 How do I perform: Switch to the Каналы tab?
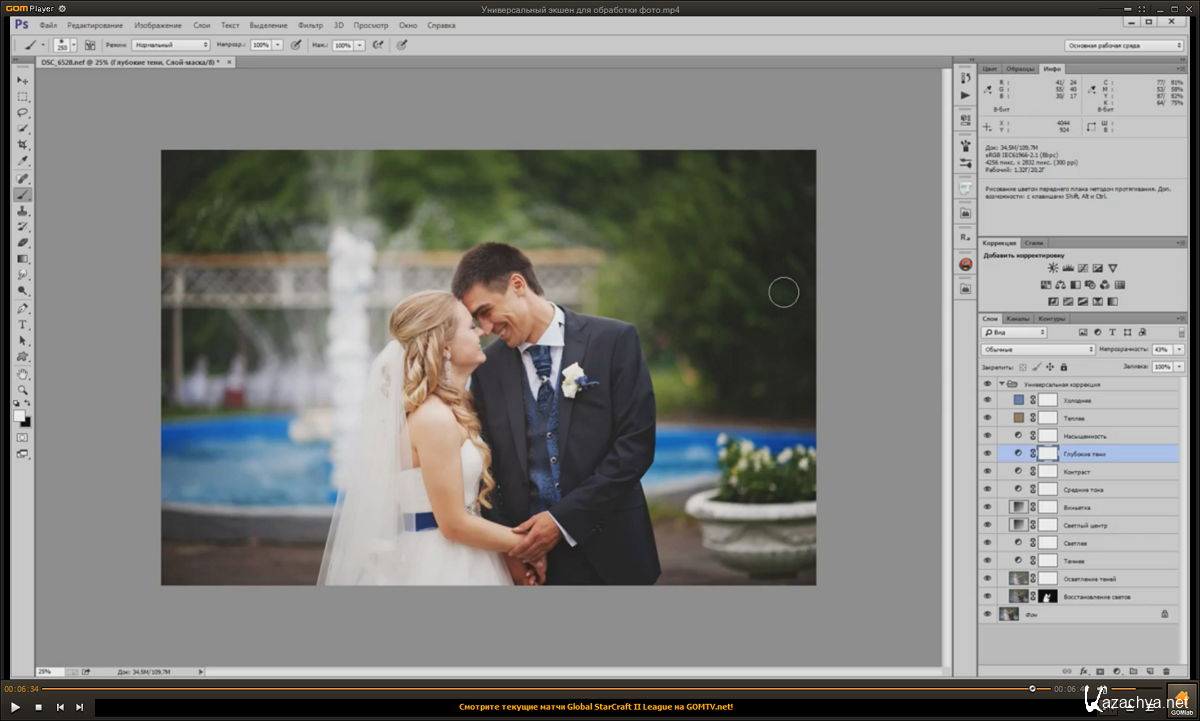tap(1018, 318)
